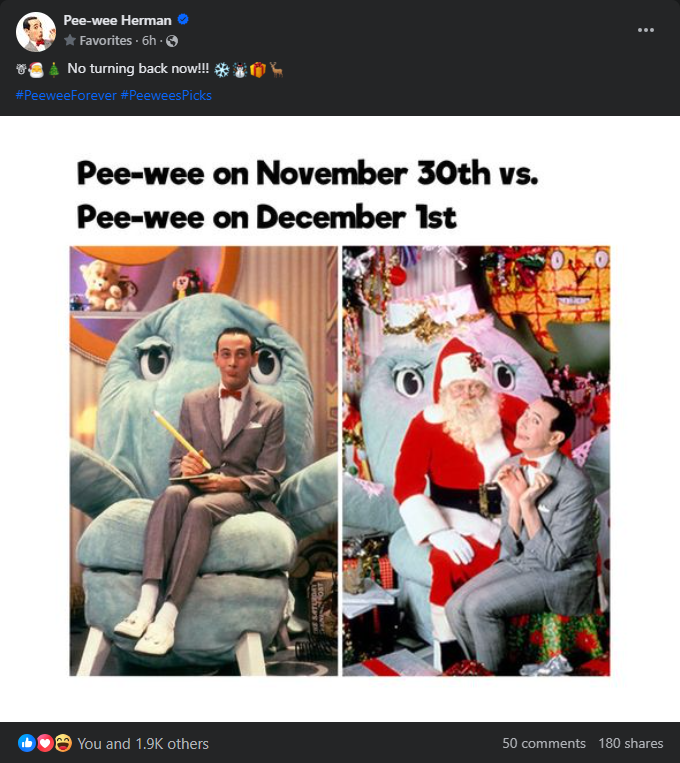Open the November 30th Pee-wee photo
The height and width of the screenshot is (763, 680).
[203, 461]
